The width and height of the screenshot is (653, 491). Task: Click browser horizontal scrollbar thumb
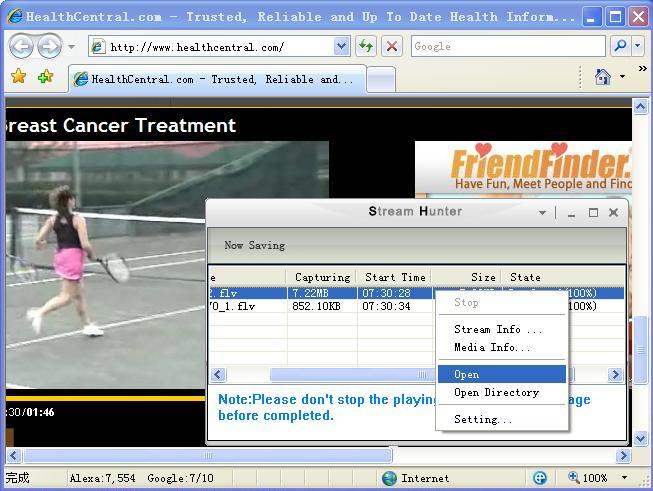tap(208, 456)
